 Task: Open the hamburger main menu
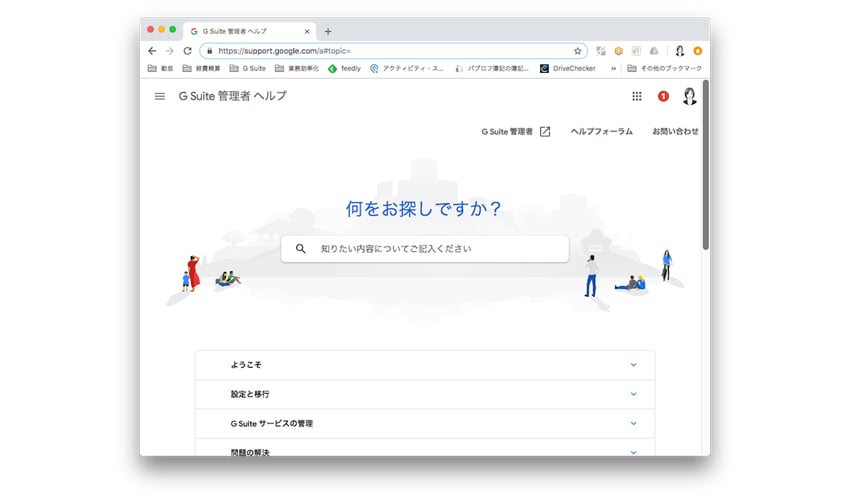point(159,97)
